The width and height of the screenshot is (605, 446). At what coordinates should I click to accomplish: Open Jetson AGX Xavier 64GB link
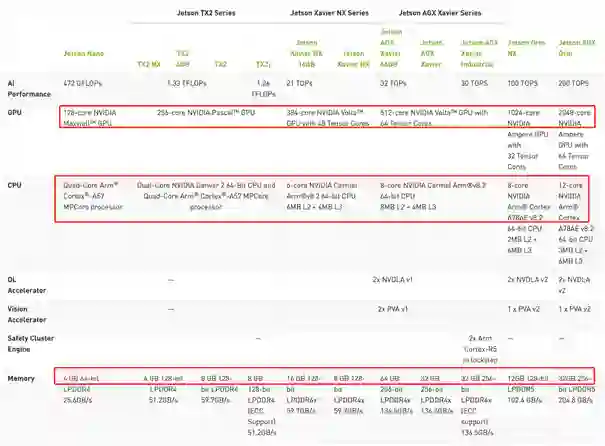pos(390,48)
